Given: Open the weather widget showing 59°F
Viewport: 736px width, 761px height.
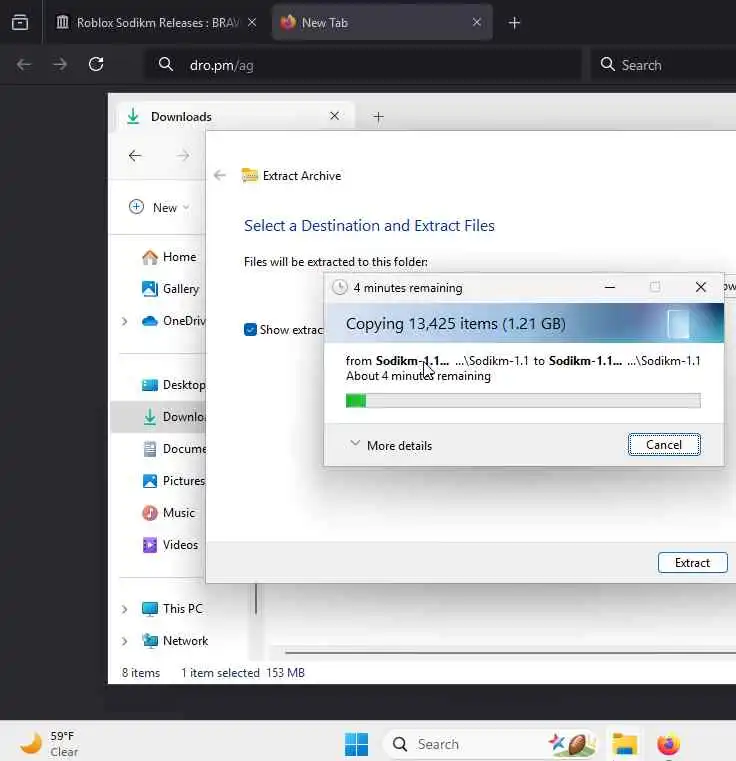Looking at the screenshot, I should coord(49,744).
